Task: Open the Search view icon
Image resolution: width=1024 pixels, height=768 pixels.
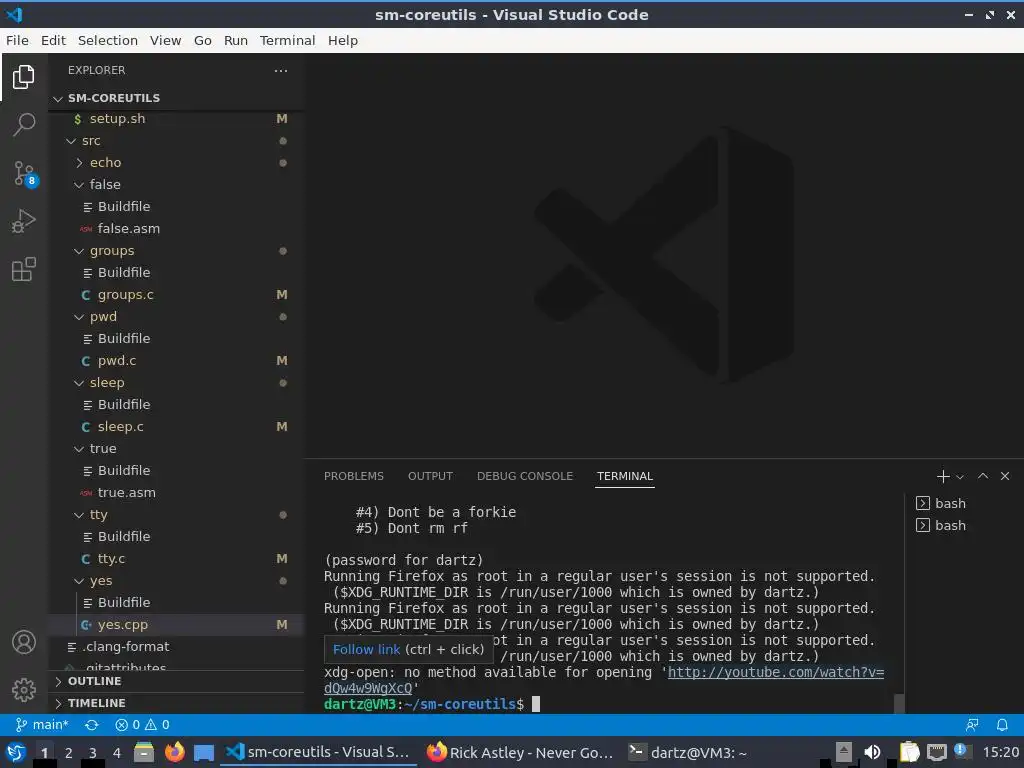Action: point(24,124)
